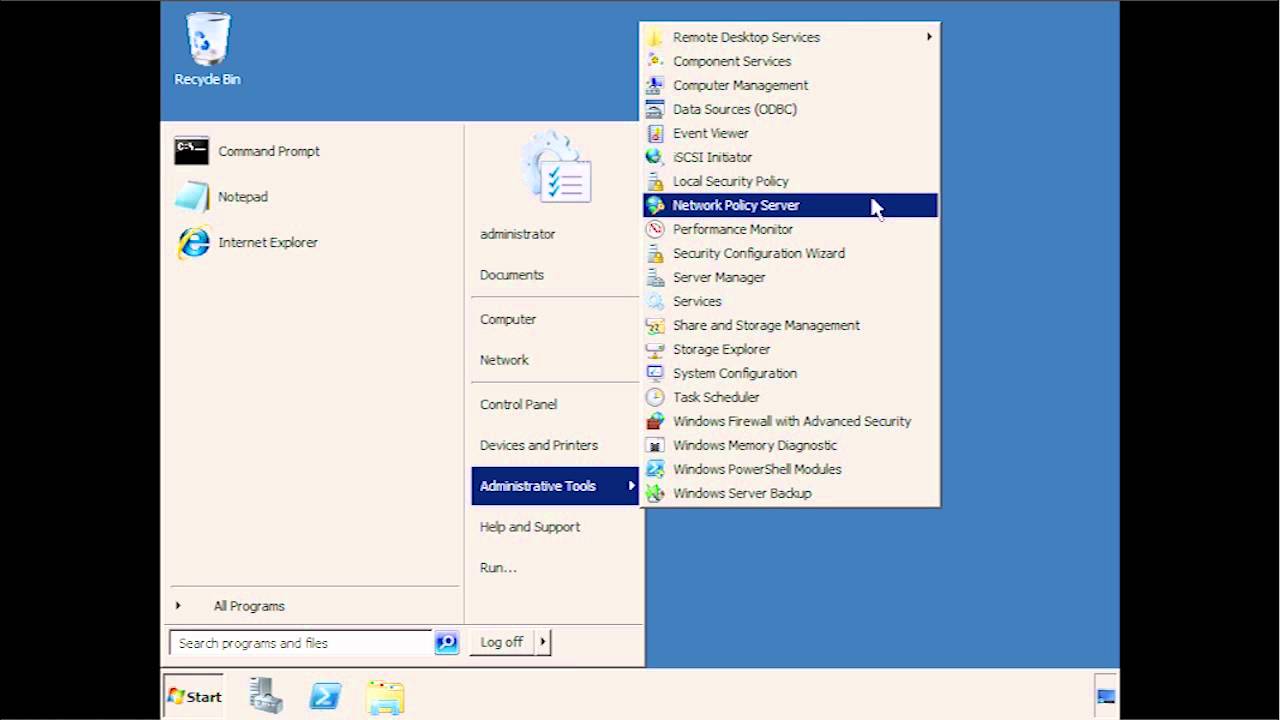Open Control Panel from the Start menu
The image size is (1280, 720).
click(x=518, y=404)
